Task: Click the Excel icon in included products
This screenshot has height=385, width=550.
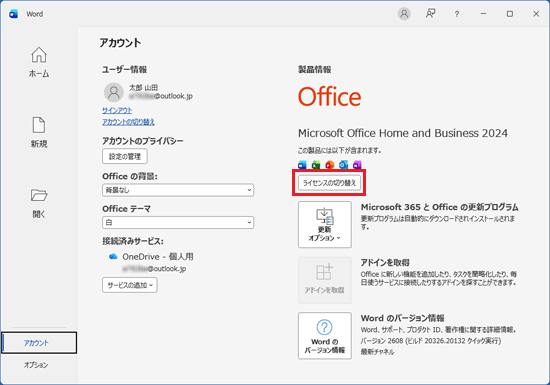Action: click(316, 164)
